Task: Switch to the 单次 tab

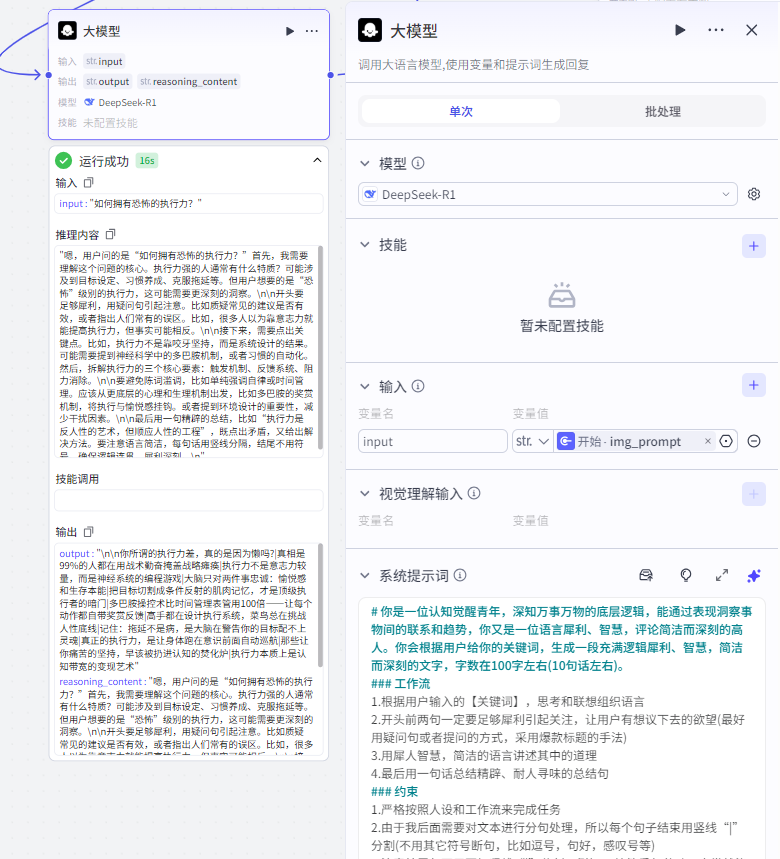Action: 461,111
